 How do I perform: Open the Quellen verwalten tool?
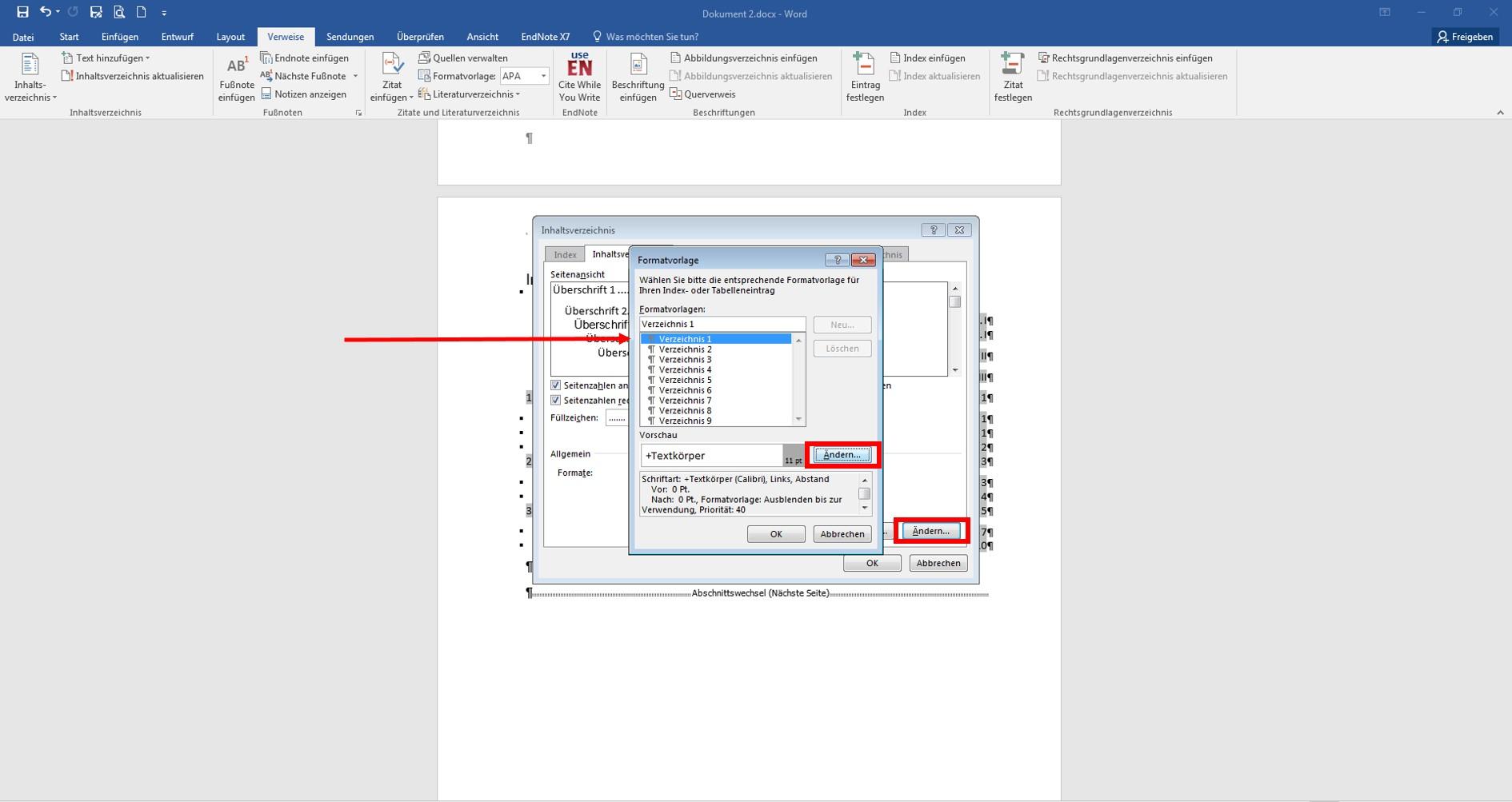coord(463,58)
